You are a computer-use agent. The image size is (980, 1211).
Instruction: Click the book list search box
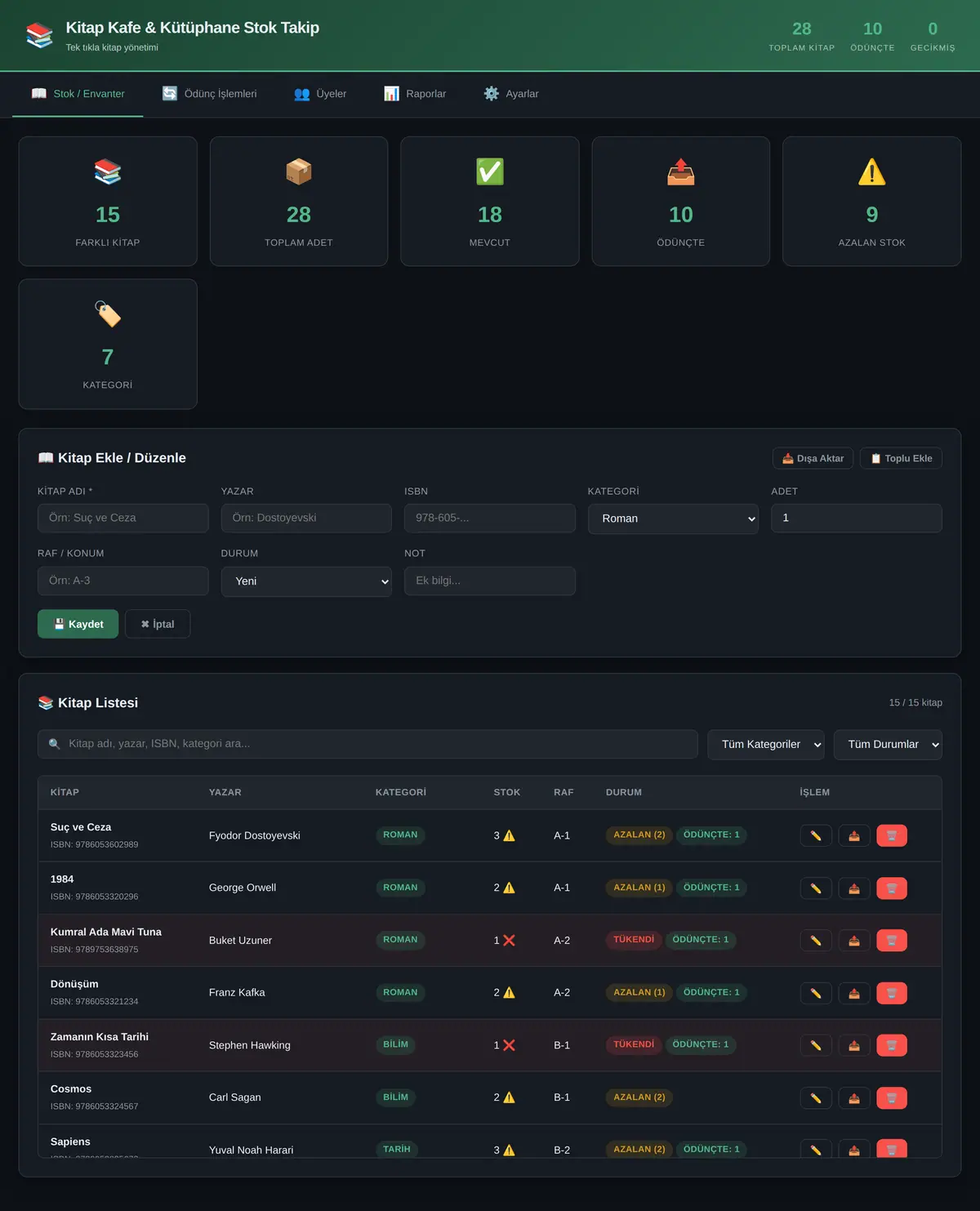click(x=367, y=744)
